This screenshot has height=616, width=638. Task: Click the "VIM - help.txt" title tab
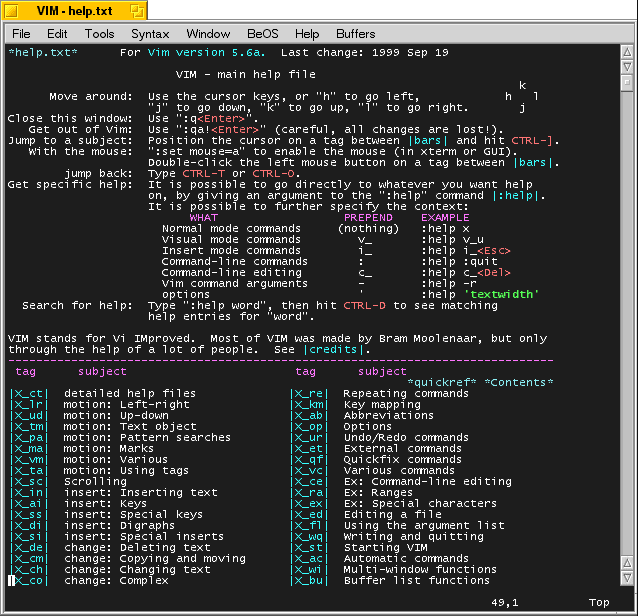tap(74, 11)
